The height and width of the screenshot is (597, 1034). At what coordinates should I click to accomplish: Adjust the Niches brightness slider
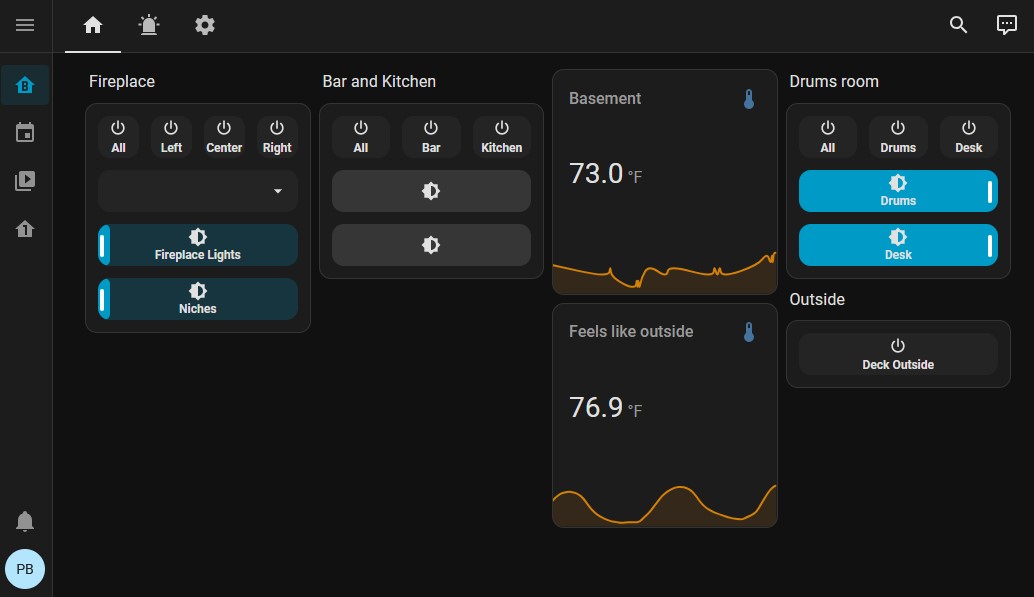coord(198,299)
